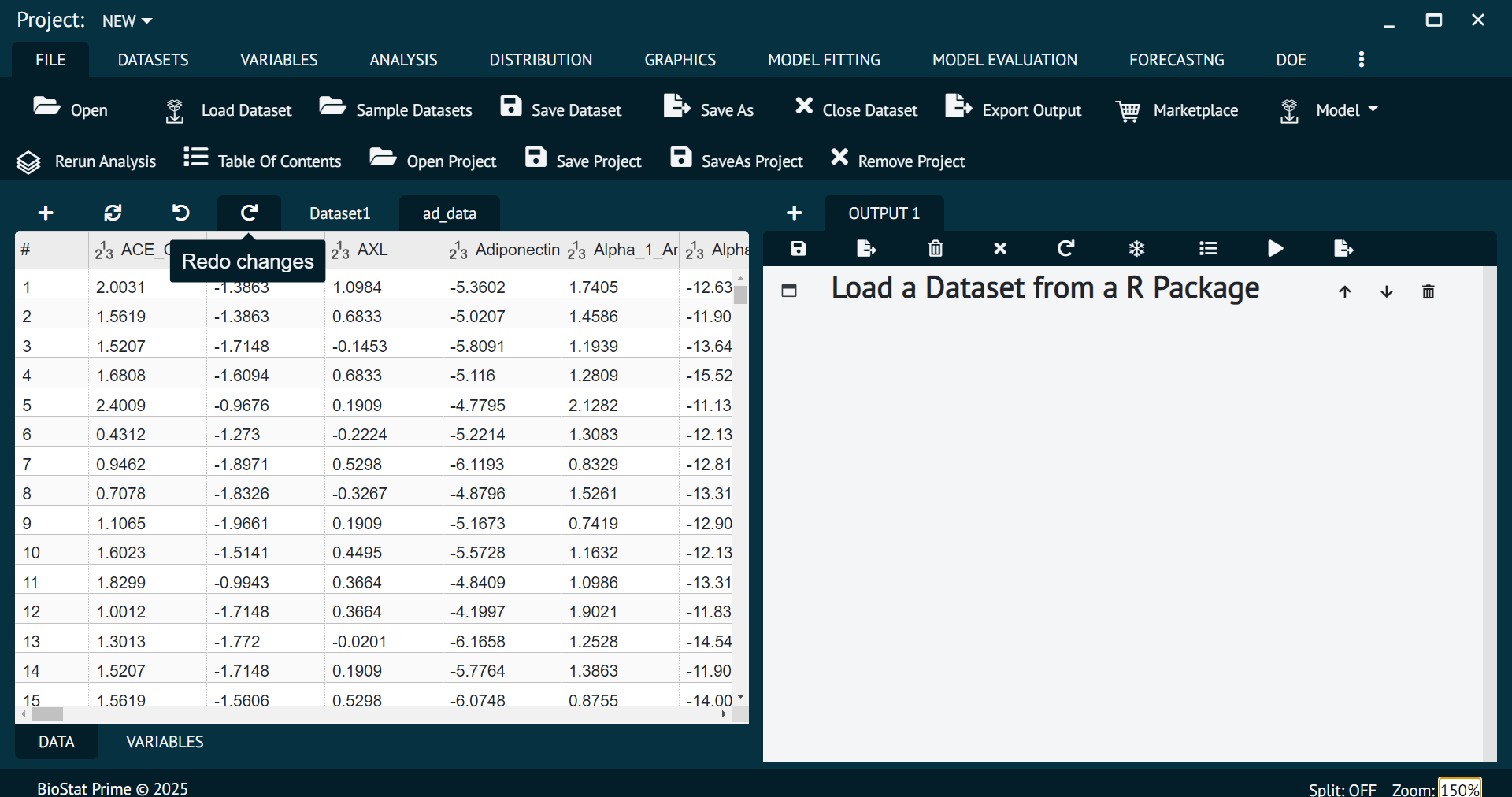Expand the Project NEW dropdown
Image resolution: width=1512 pixels, height=797 pixels.
point(127,21)
